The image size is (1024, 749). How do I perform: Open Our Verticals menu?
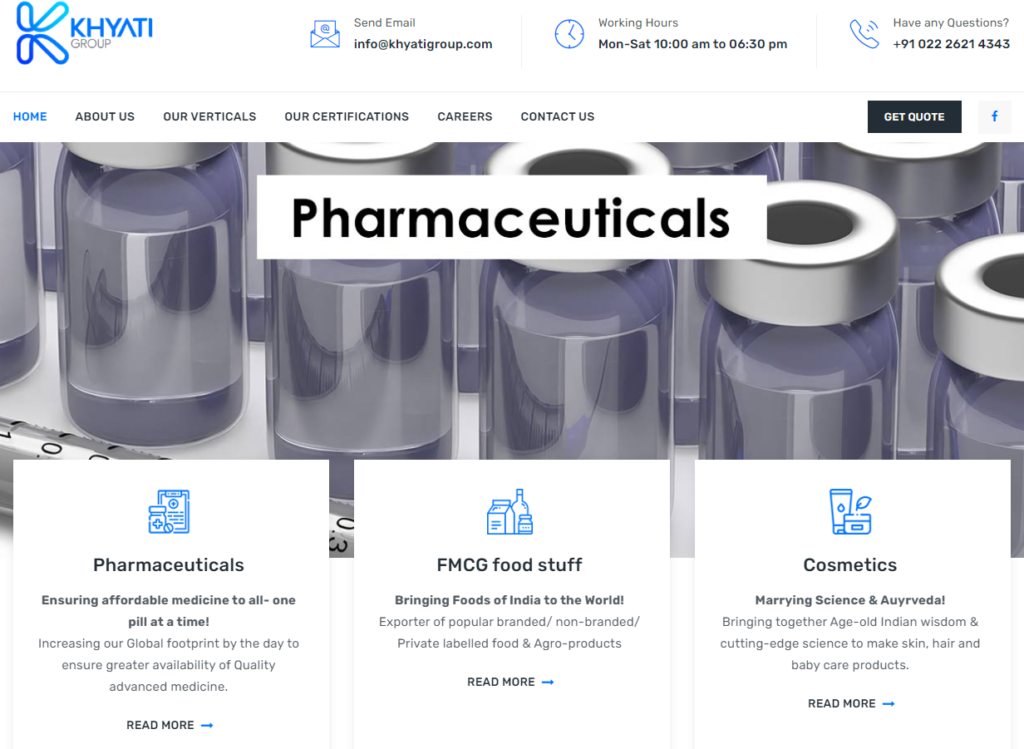[x=210, y=117]
